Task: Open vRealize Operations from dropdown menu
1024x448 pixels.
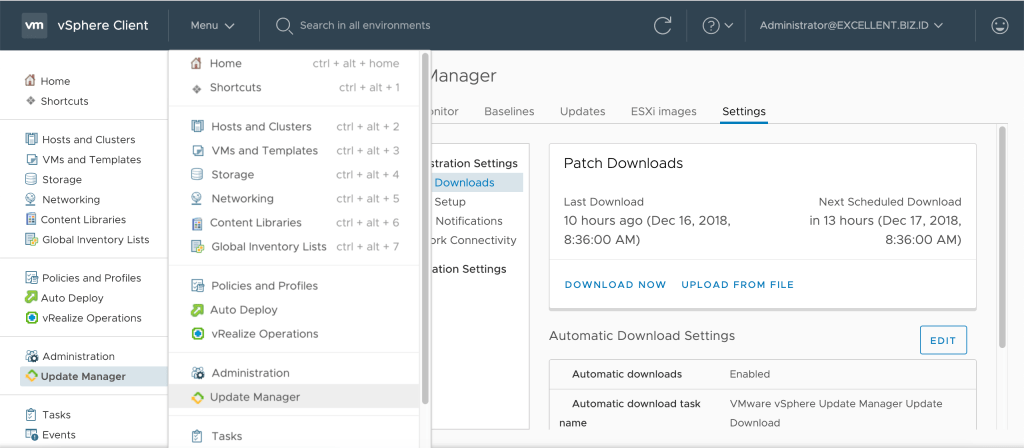Action: tap(264, 334)
